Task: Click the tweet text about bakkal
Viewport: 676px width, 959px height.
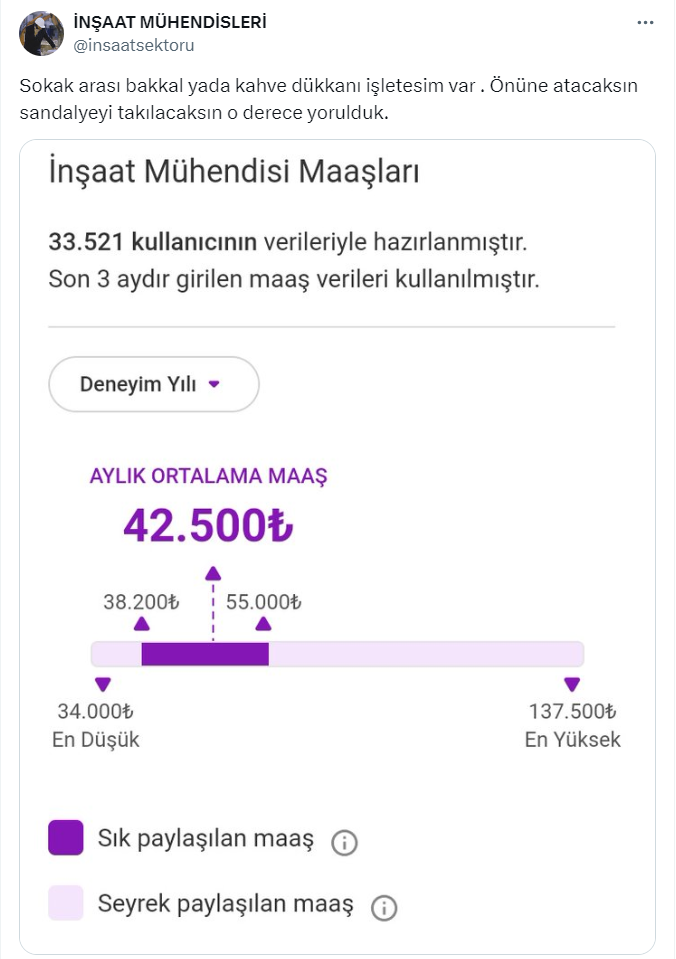Action: pyautogui.click(x=328, y=99)
